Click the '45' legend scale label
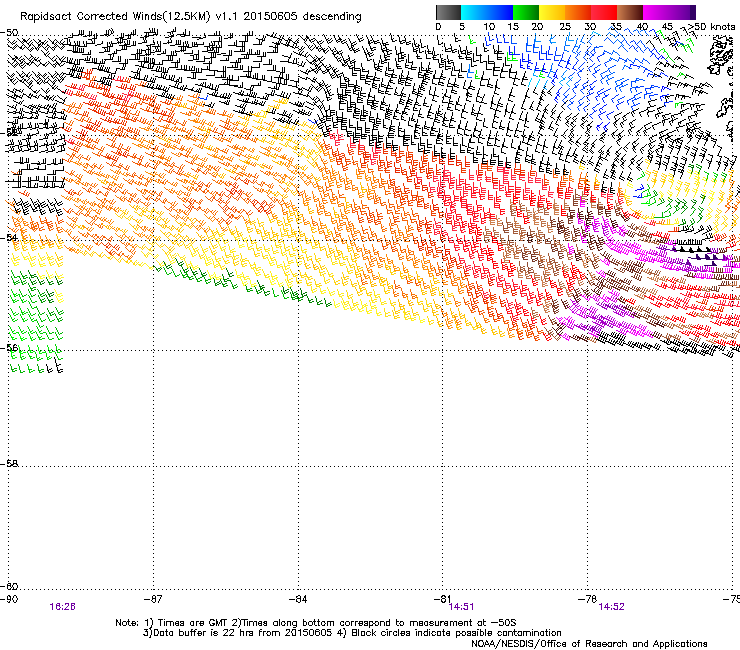 pyautogui.click(x=667, y=26)
